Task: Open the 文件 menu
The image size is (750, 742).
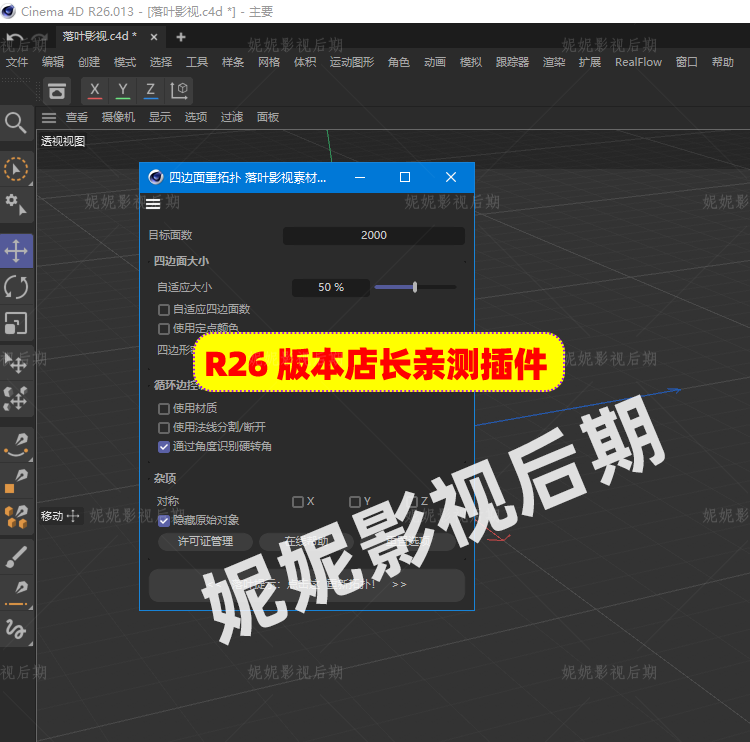Action: coord(17,62)
